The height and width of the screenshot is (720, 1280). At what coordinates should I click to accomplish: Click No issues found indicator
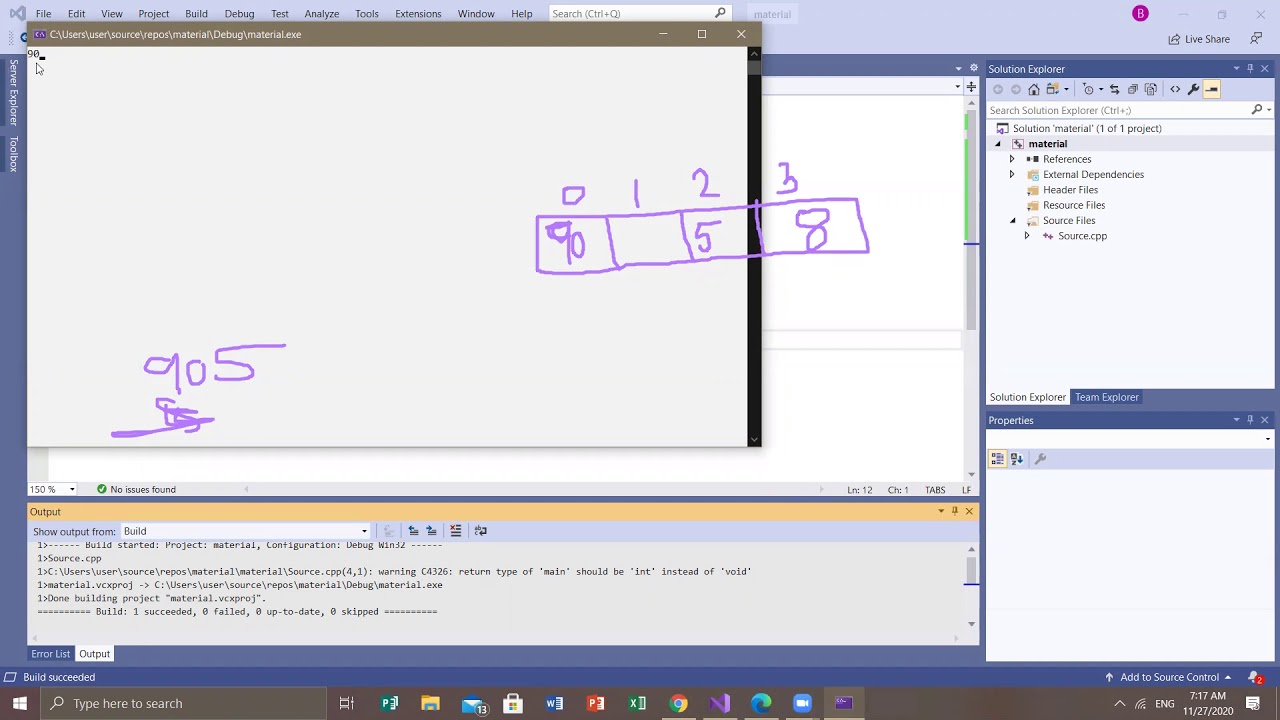pos(136,489)
